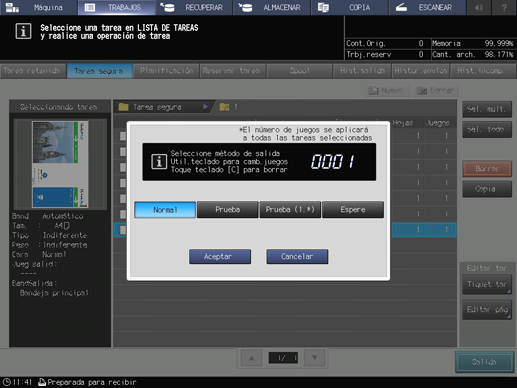Screen dimensions: 517x388
Task: Click the Hojas column header
Action: point(403,123)
